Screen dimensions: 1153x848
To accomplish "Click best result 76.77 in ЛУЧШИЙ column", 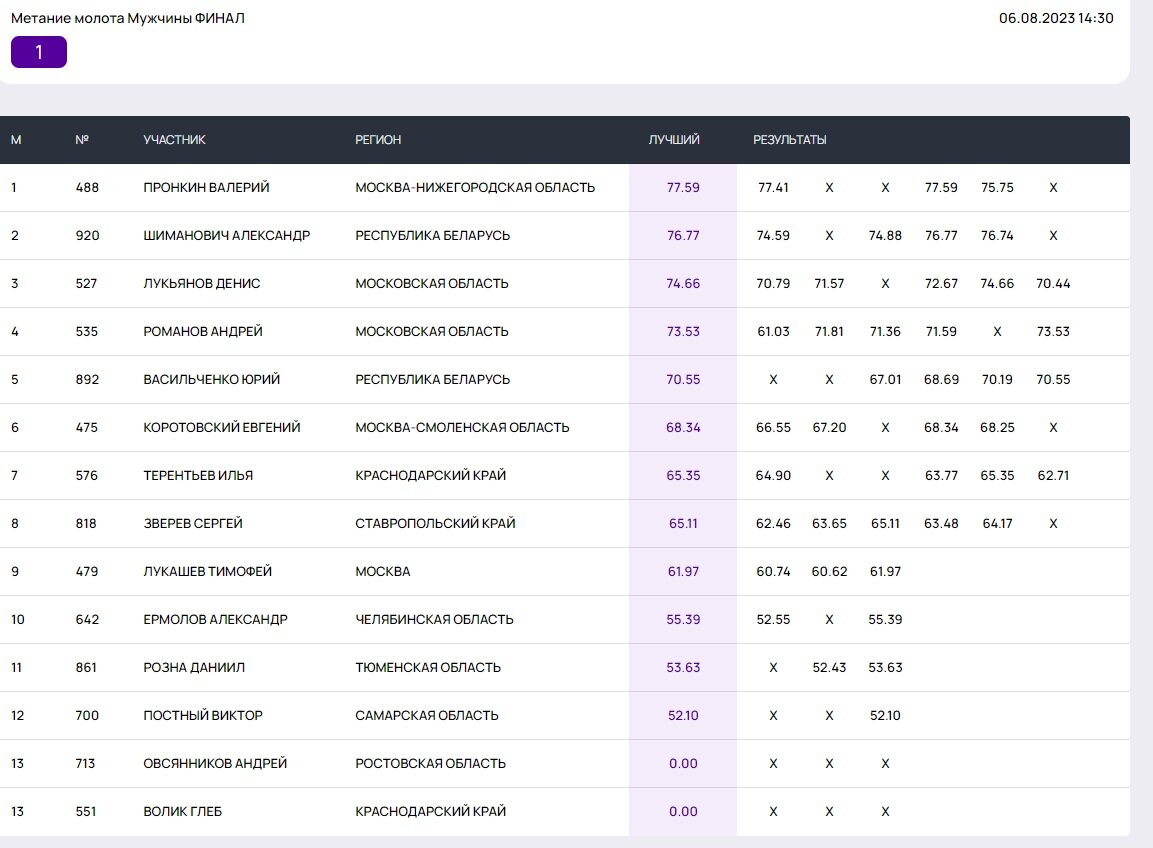I will tap(683, 235).
